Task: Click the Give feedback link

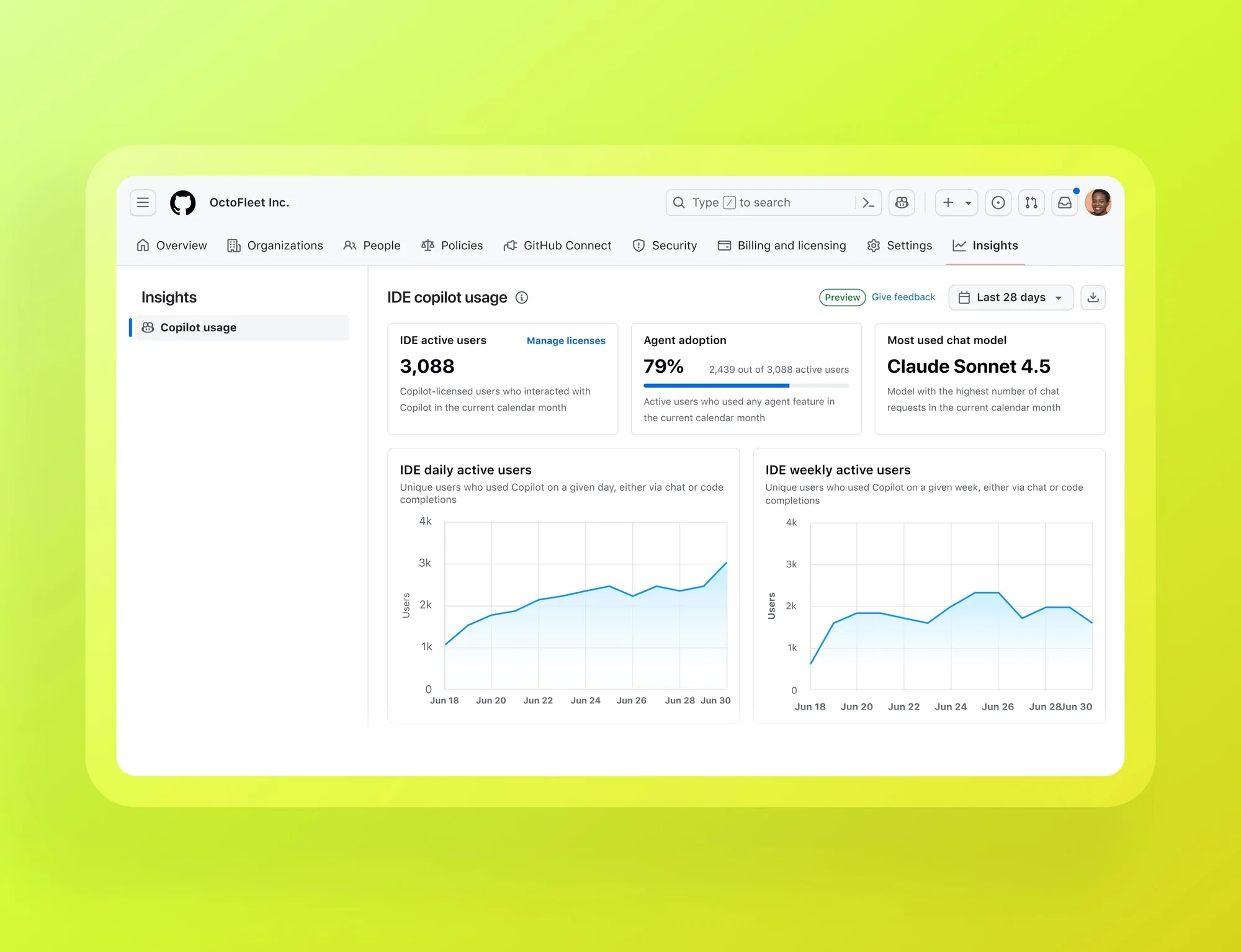Action: [x=903, y=297]
